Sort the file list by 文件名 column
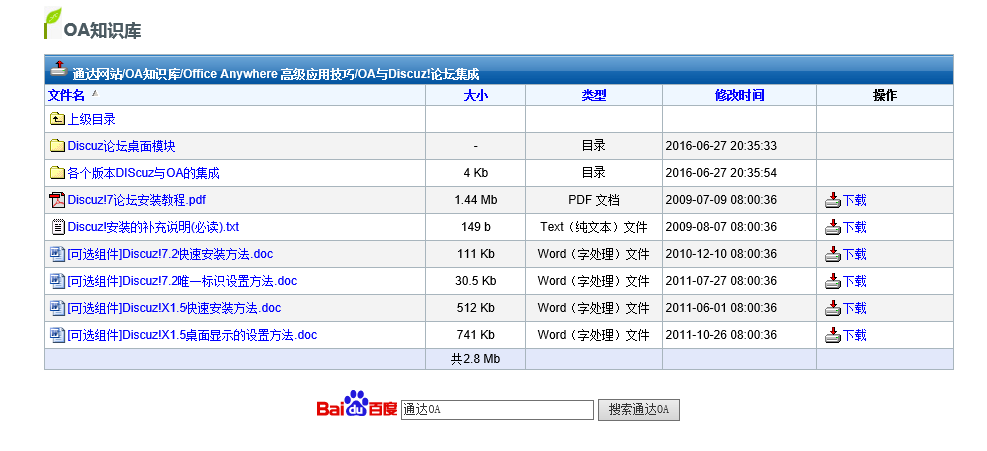987x451 pixels. coord(66,95)
